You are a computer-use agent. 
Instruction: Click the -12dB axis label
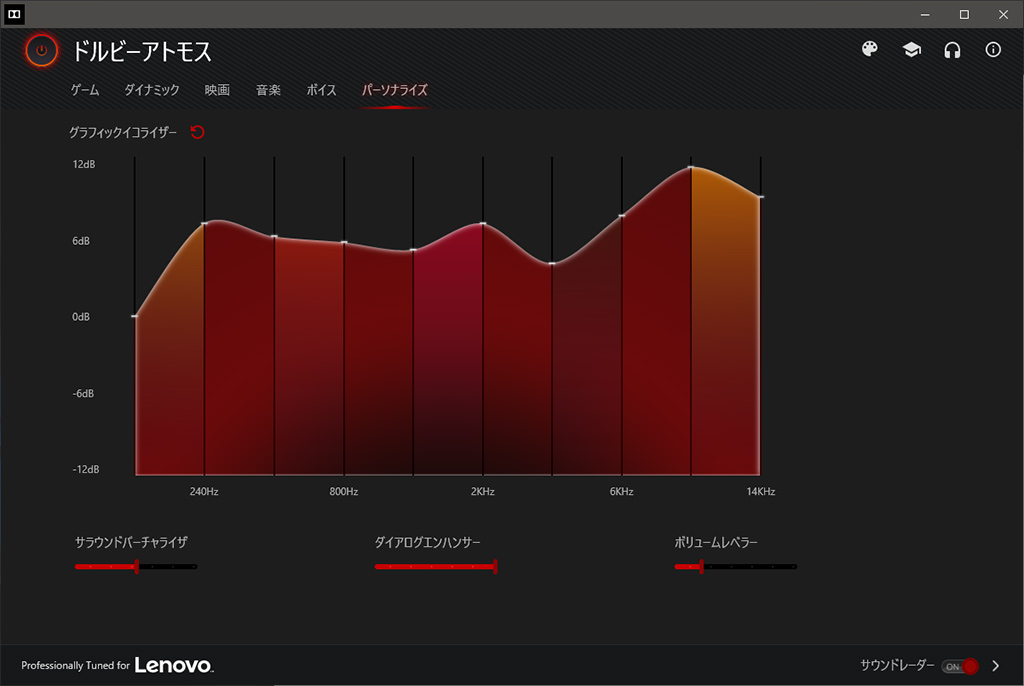(x=86, y=469)
